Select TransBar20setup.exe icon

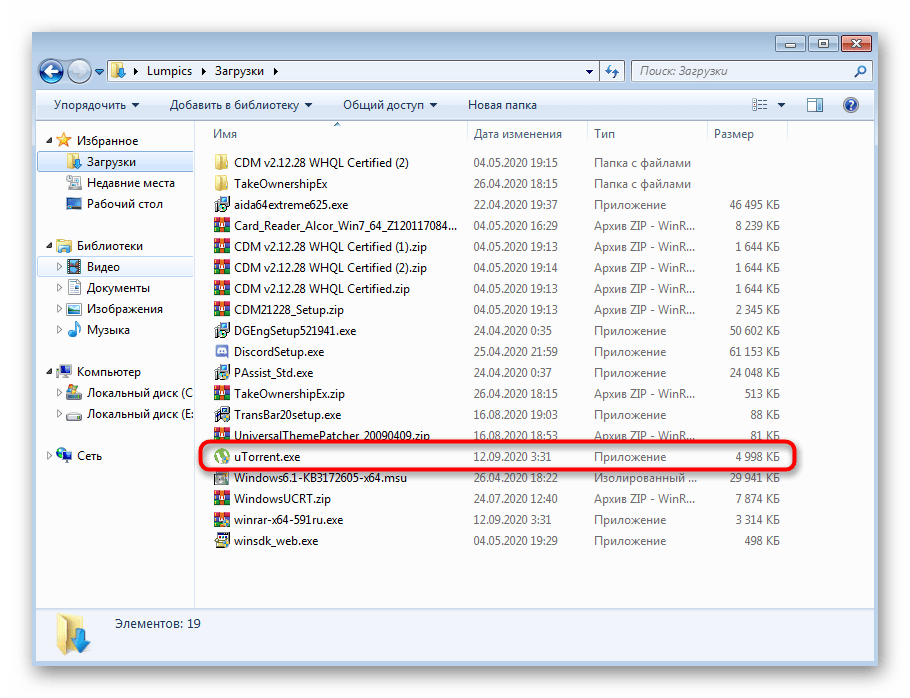(221, 415)
